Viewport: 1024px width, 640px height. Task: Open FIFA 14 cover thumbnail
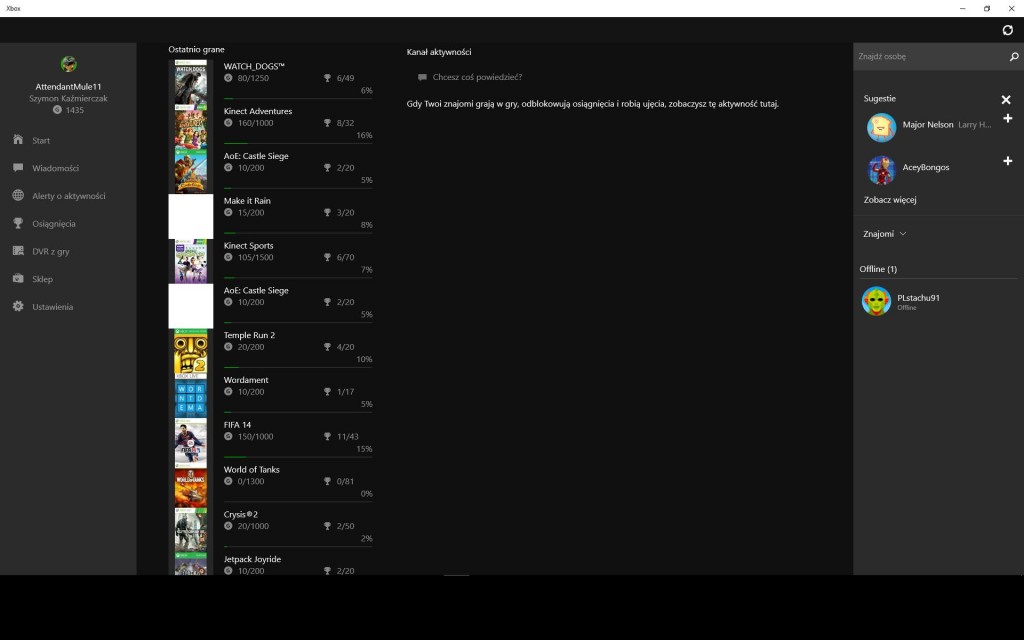pyautogui.click(x=191, y=441)
